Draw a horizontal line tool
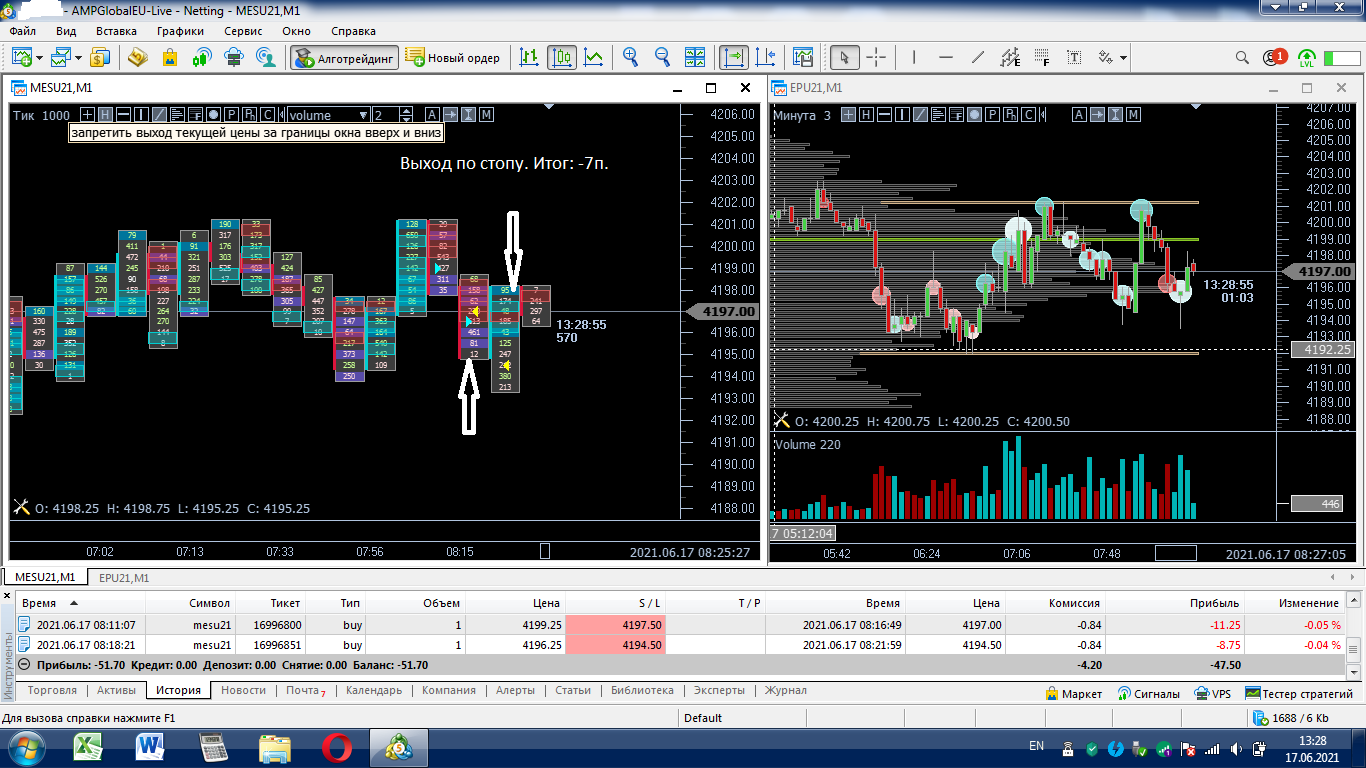This screenshot has height=768, width=1366. [946, 57]
